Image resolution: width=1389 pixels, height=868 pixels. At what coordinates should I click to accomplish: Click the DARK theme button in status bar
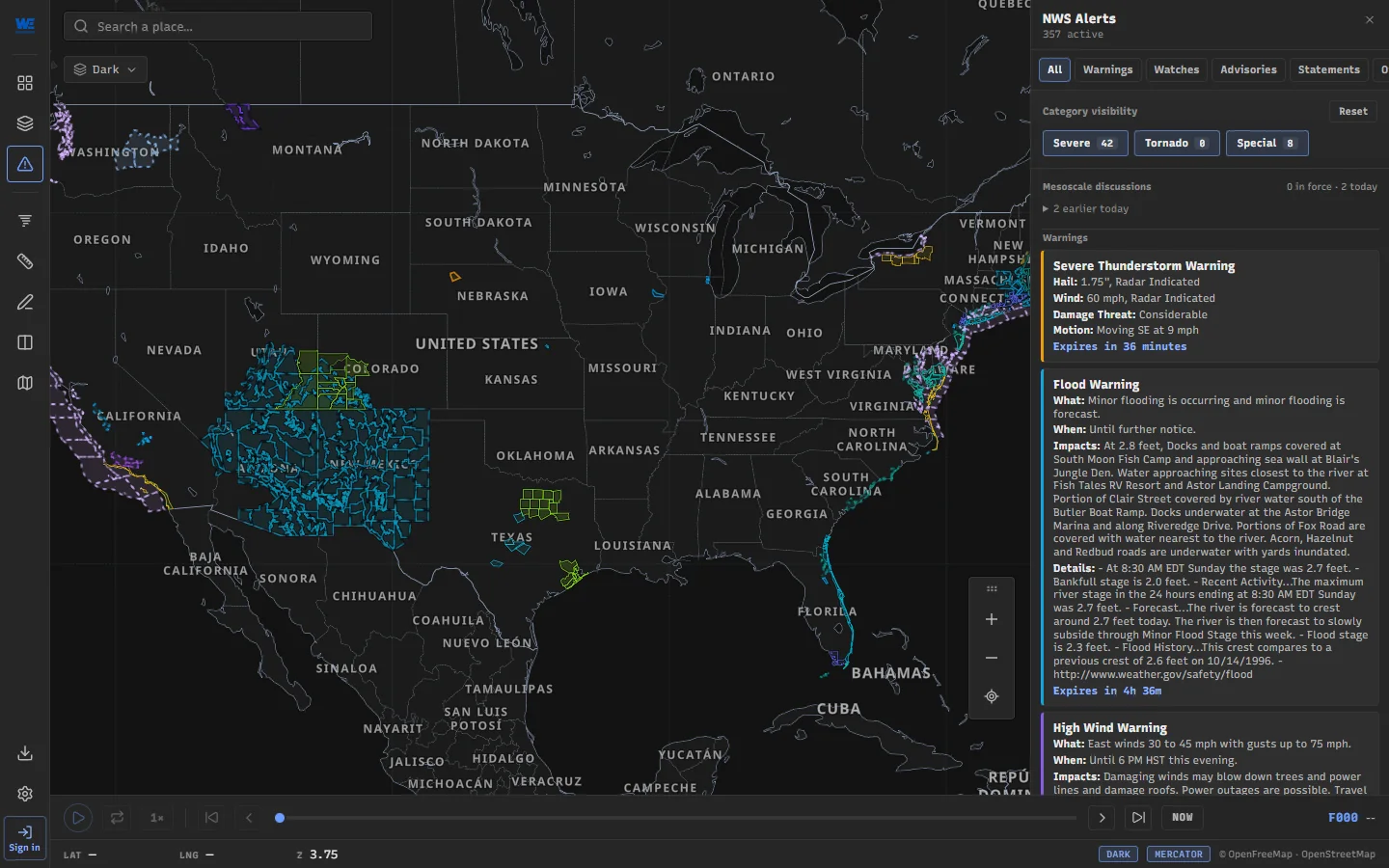[x=1118, y=854]
